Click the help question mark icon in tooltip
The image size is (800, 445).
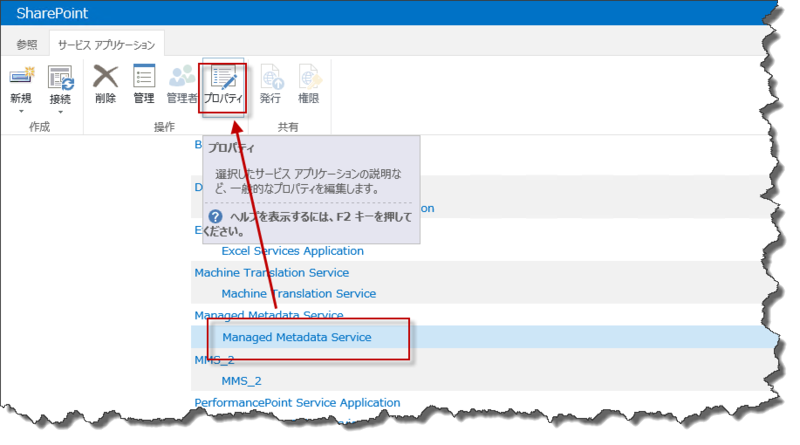215,216
